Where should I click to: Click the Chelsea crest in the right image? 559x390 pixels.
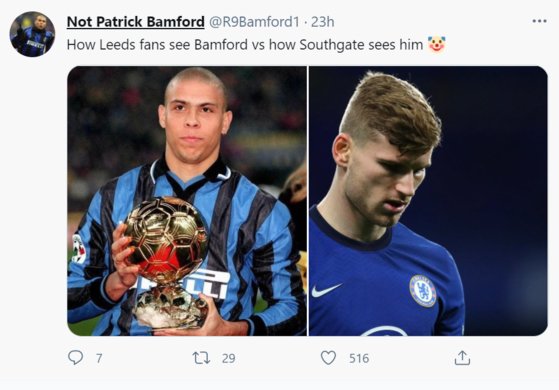(x=423, y=291)
